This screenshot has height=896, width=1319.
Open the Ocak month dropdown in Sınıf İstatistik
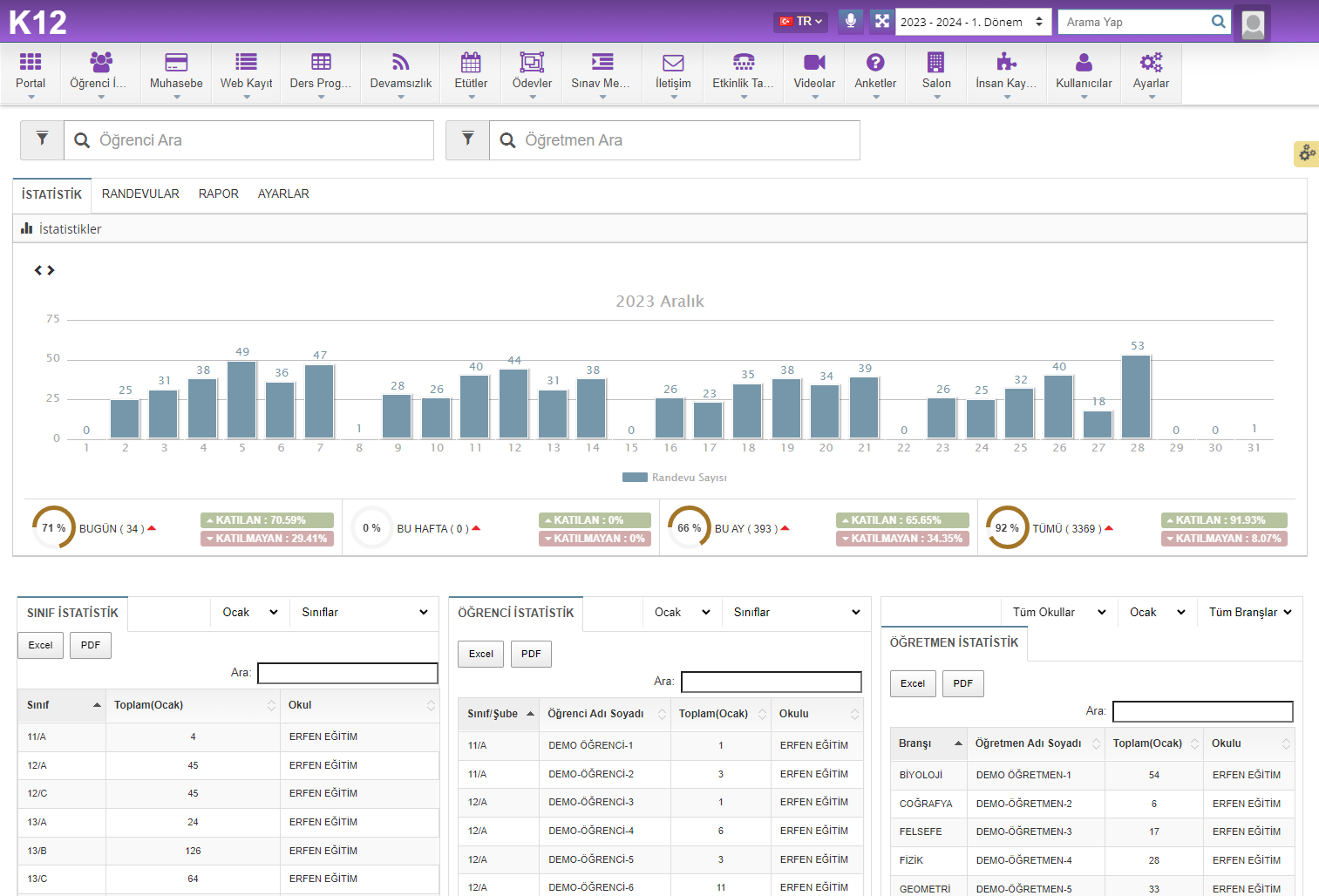250,613
